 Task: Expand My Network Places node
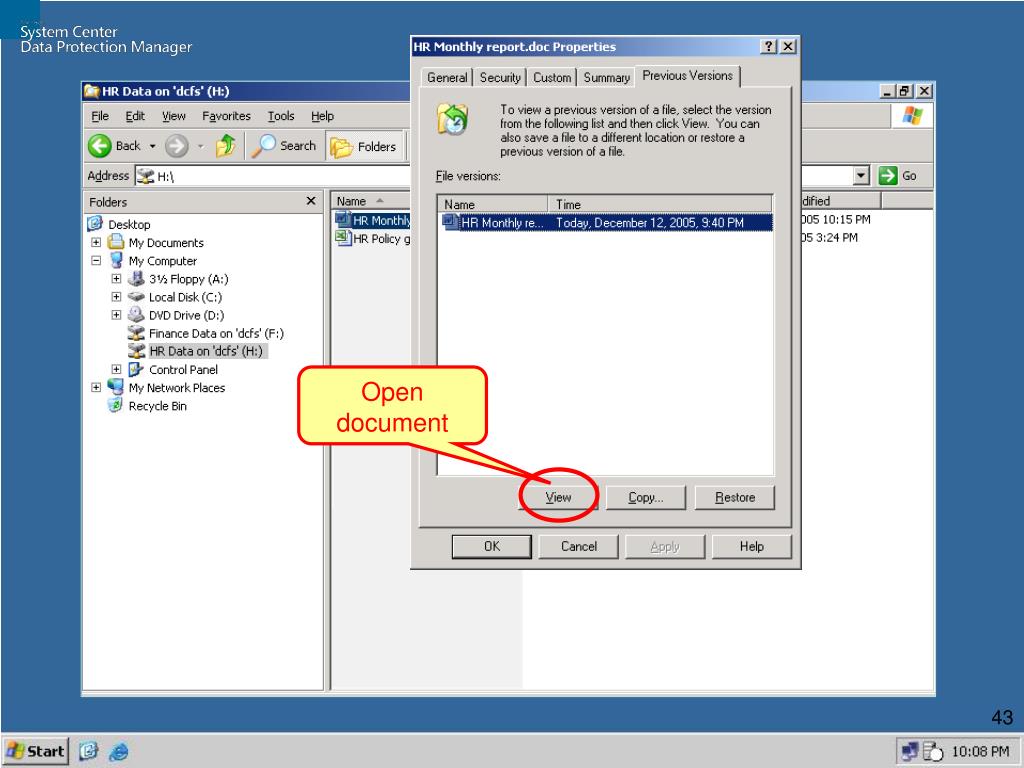tap(96, 387)
